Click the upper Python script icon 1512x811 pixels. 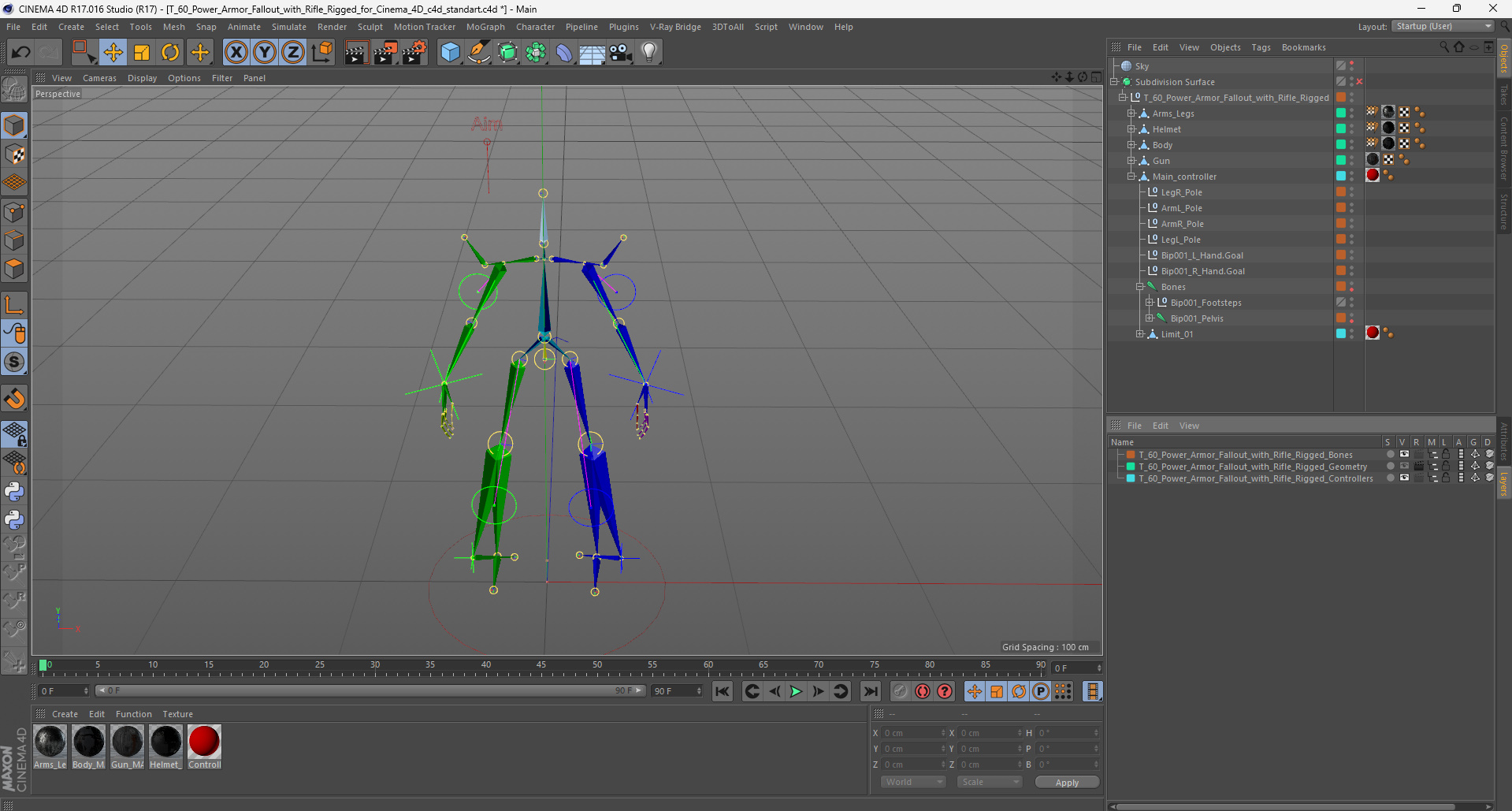[14, 492]
